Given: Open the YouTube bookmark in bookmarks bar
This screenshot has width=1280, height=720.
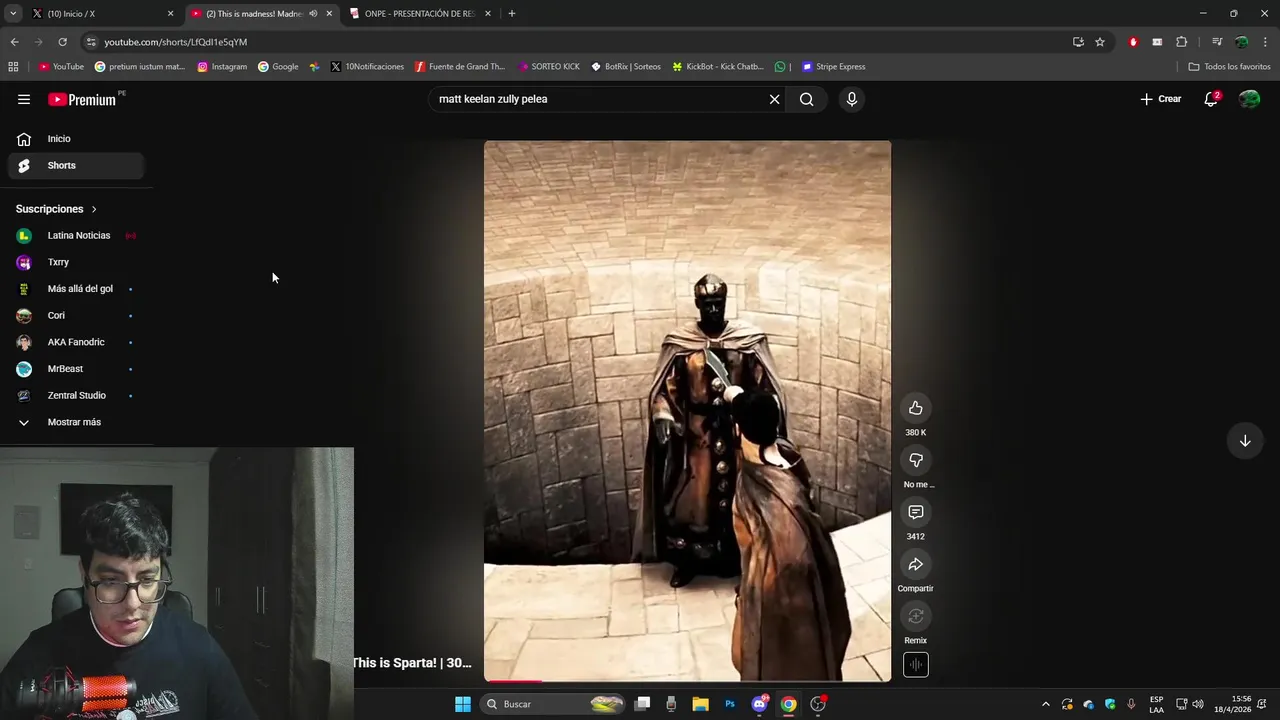Looking at the screenshot, I should 61,67.
